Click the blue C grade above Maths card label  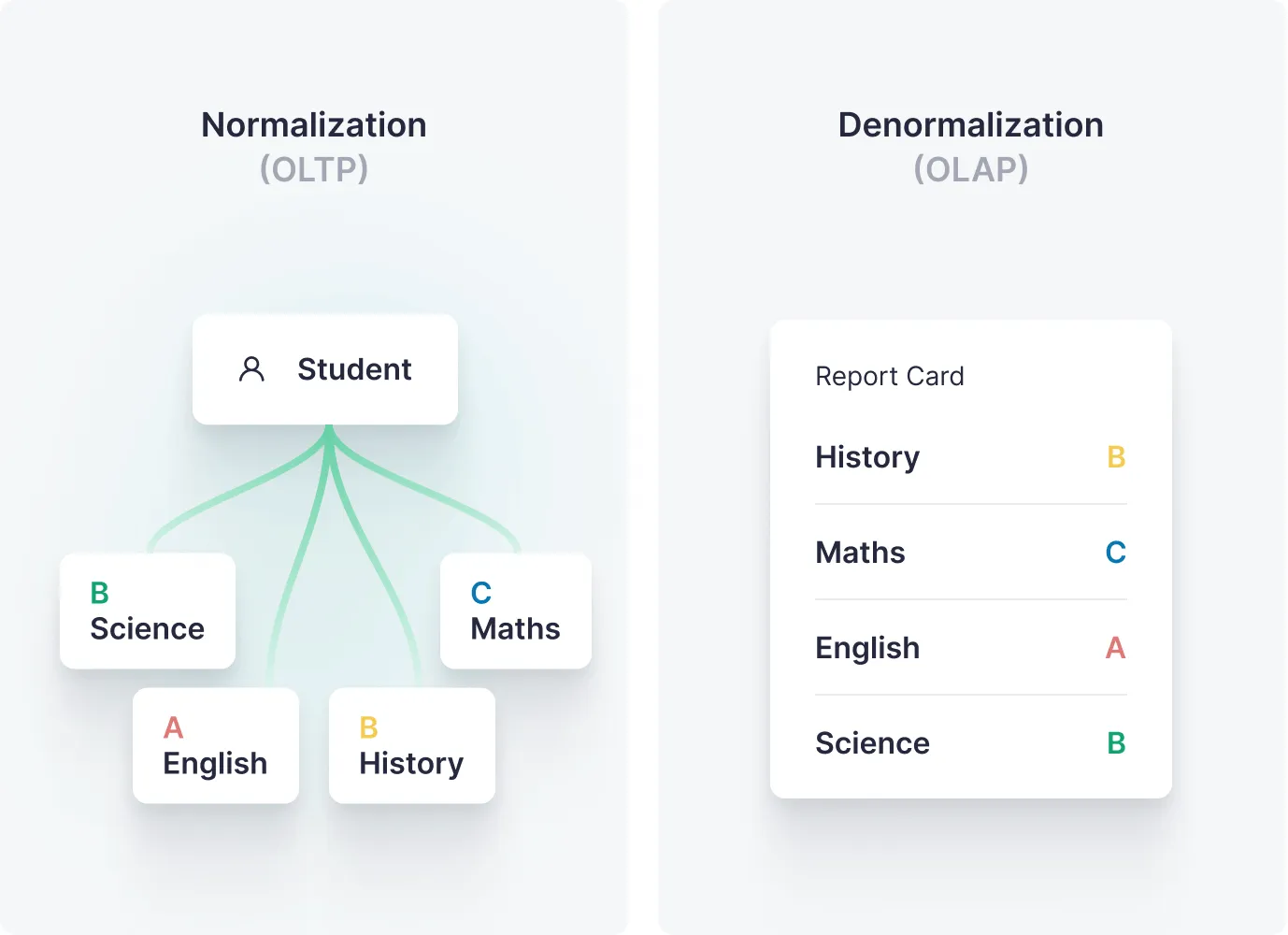(x=481, y=593)
